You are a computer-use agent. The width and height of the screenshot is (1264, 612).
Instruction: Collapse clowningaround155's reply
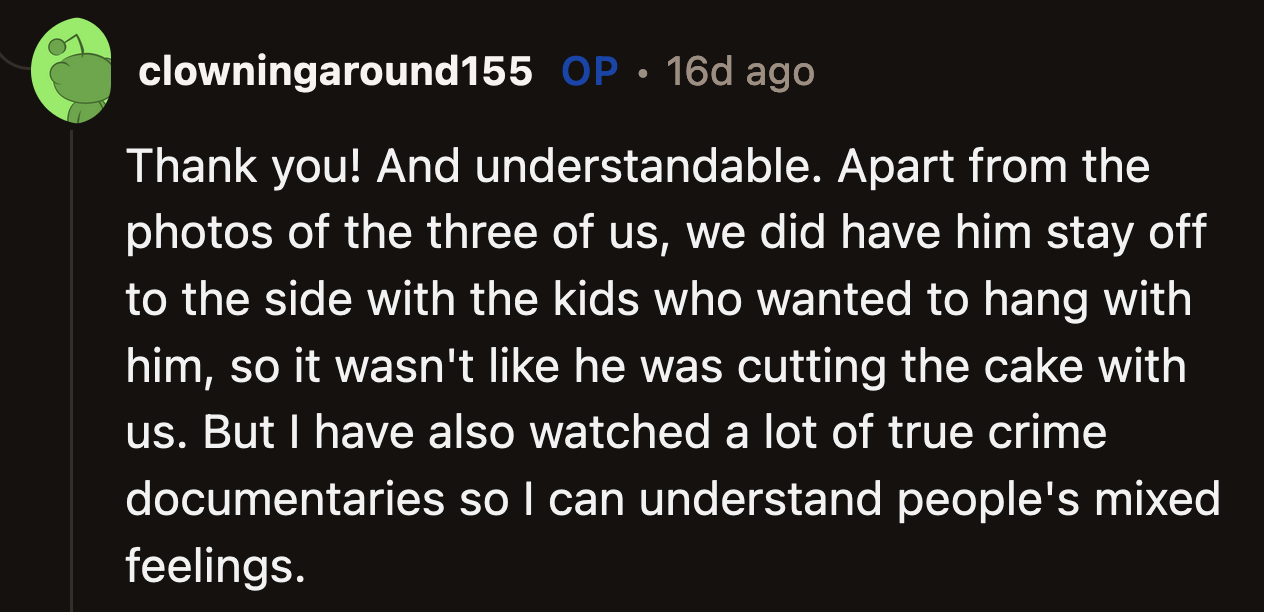tap(71, 400)
